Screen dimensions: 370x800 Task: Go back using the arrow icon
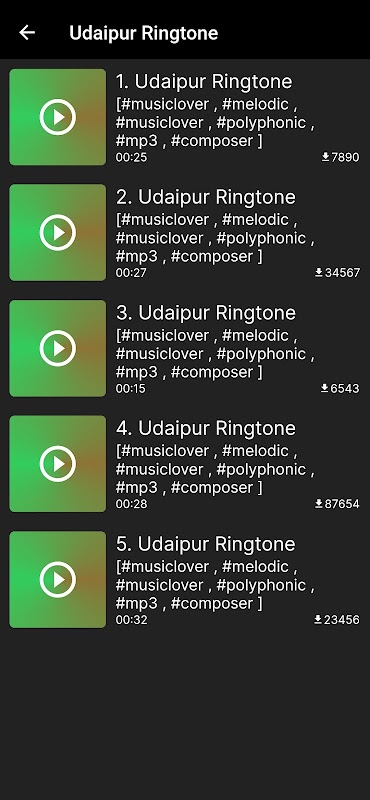tap(27, 33)
